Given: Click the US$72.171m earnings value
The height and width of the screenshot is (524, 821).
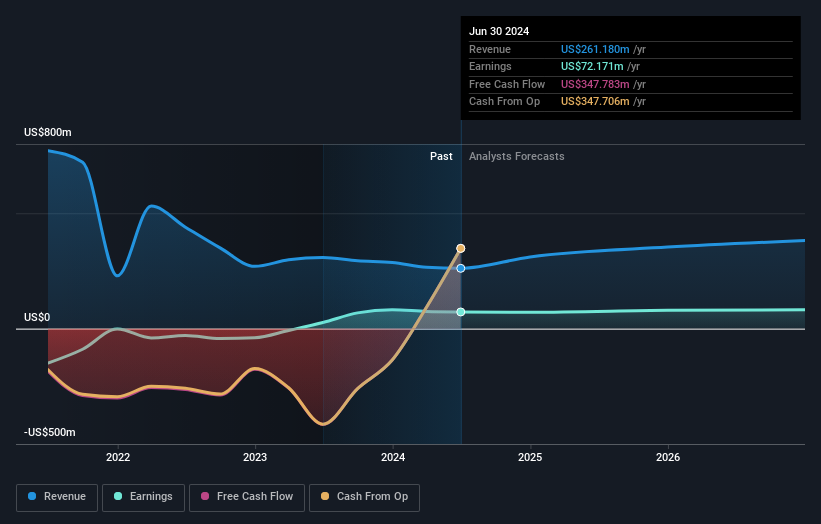Looking at the screenshot, I should pos(592,66).
